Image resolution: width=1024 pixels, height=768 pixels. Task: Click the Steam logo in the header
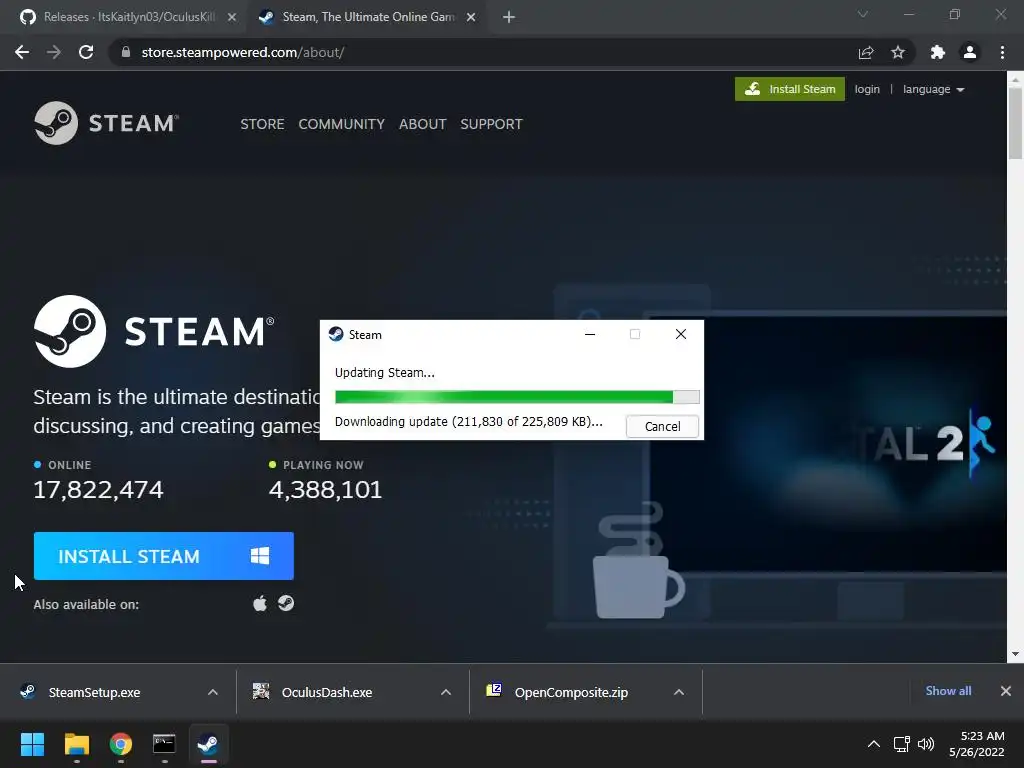pos(106,123)
